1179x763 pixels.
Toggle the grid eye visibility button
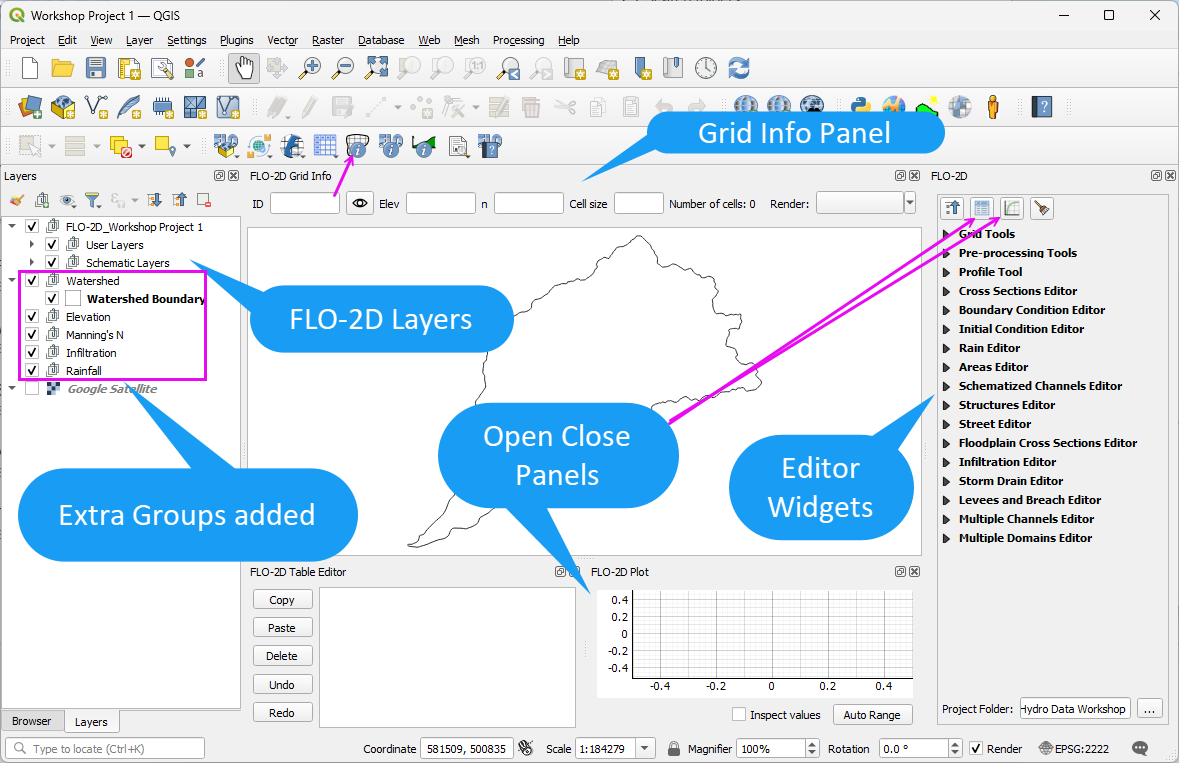[360, 203]
